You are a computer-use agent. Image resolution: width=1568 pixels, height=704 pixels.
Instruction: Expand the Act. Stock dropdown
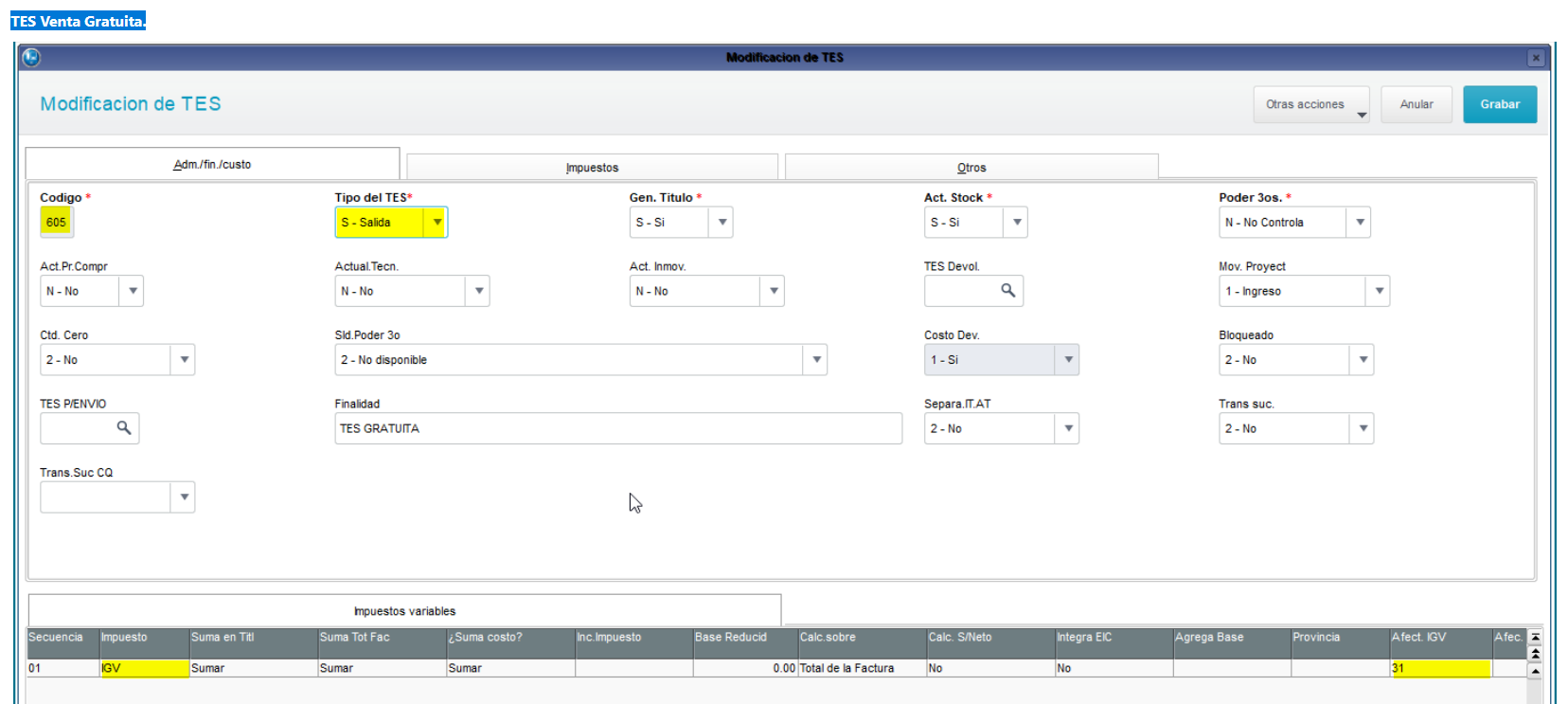pyautogui.click(x=1017, y=223)
